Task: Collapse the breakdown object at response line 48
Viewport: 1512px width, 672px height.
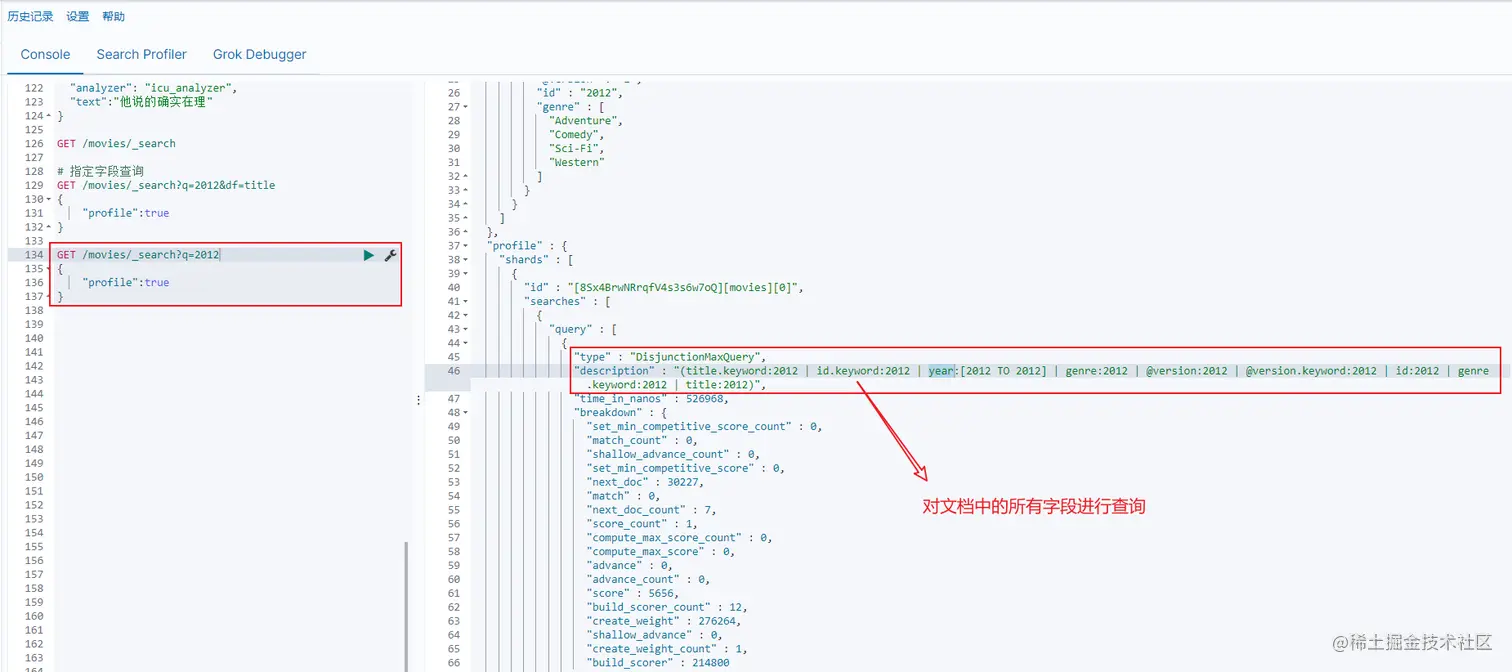Action: [x=465, y=412]
